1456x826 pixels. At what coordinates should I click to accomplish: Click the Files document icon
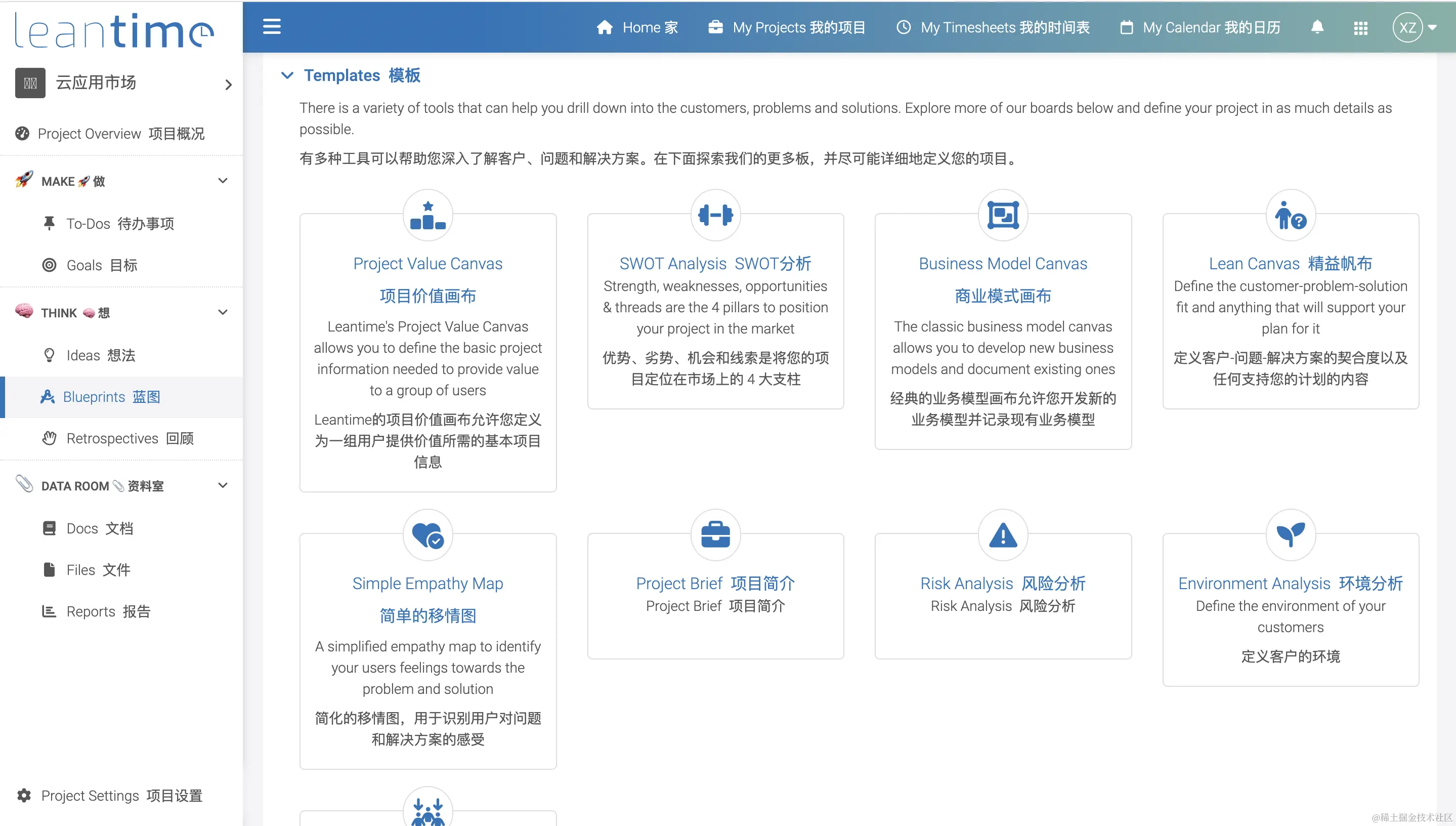pyautogui.click(x=50, y=569)
